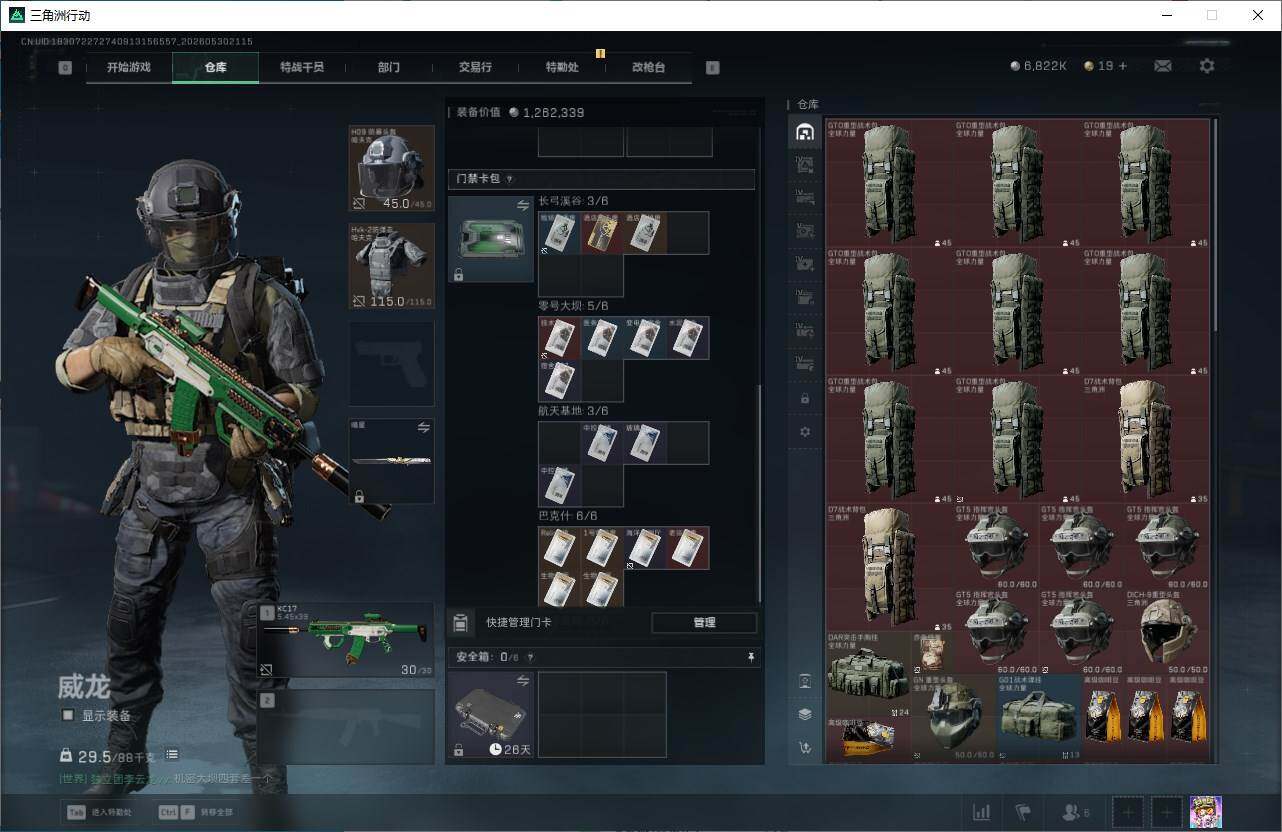Image resolution: width=1282 pixels, height=832 pixels.
Task: Click the 管理 button
Action: [x=704, y=622]
